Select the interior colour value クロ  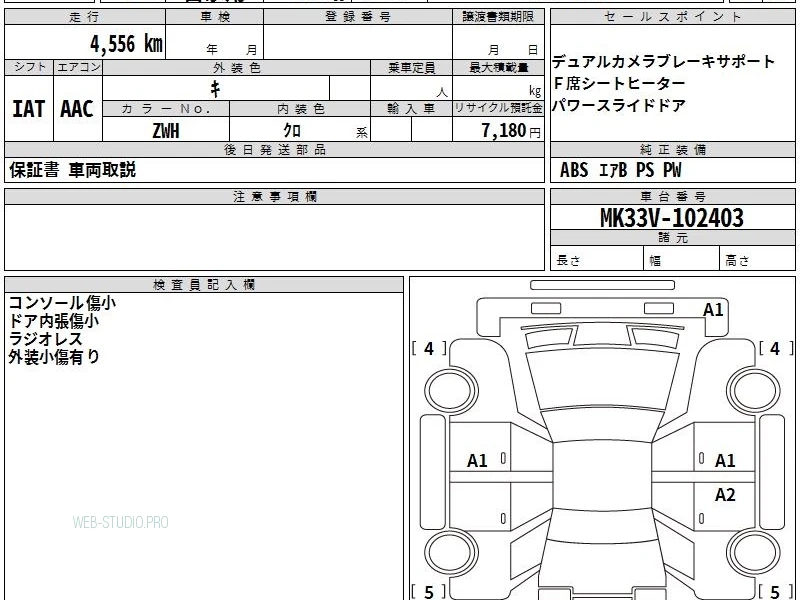pyautogui.click(x=292, y=131)
